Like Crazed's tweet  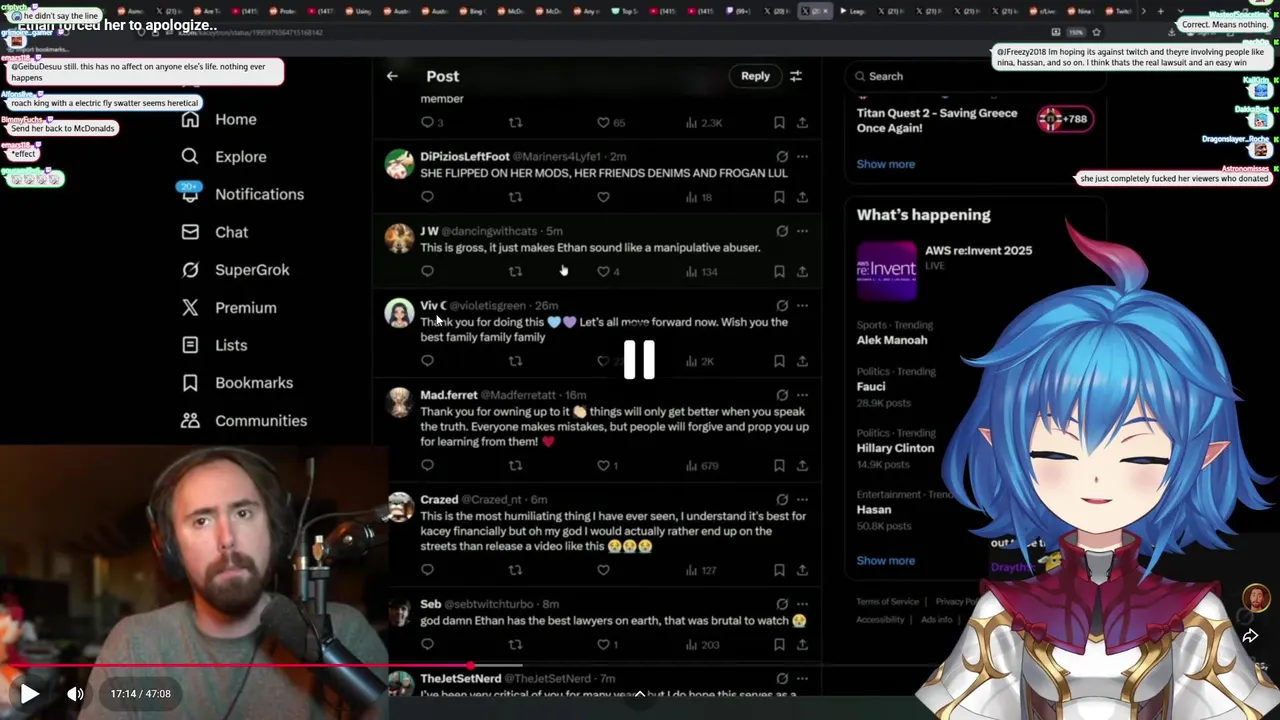603,570
